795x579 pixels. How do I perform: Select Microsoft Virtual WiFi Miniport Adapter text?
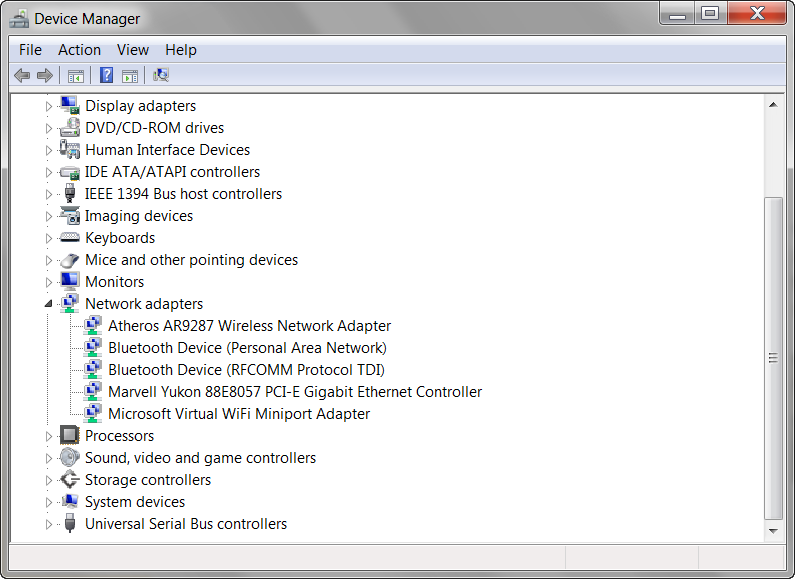239,414
